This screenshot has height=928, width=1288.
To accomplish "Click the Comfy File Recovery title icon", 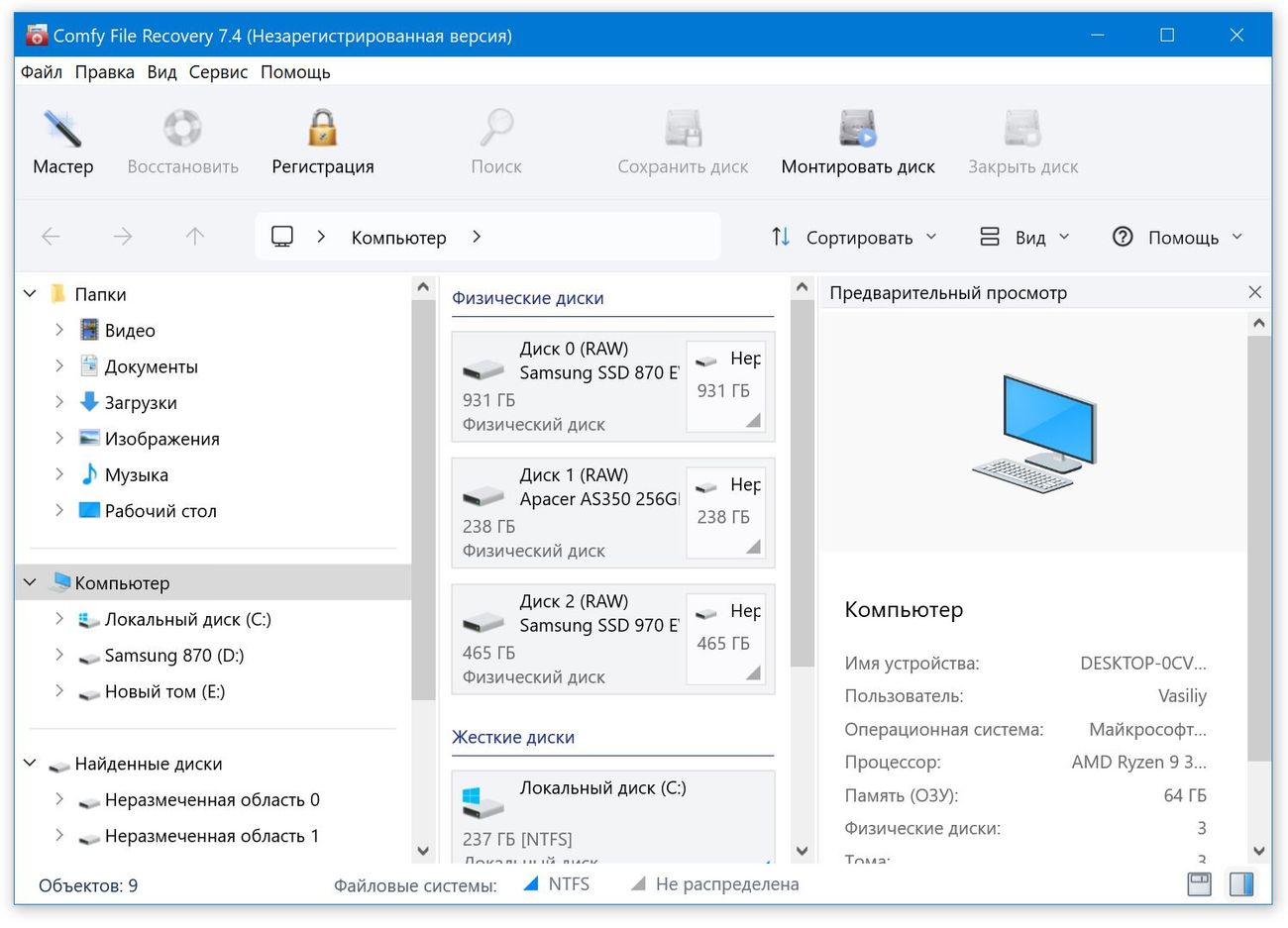I will [37, 36].
